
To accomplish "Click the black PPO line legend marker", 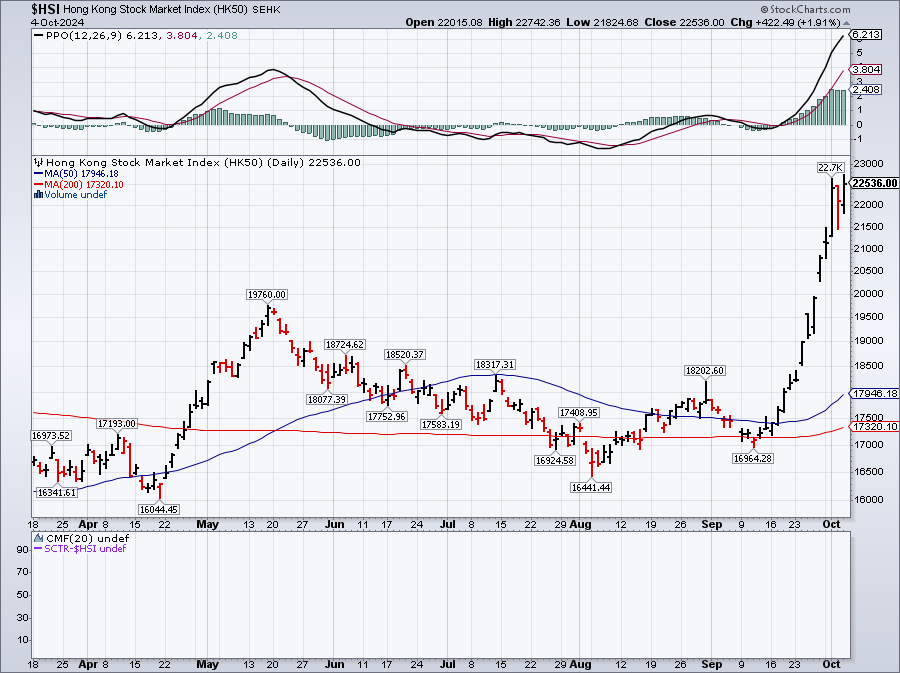I will pos(38,35).
